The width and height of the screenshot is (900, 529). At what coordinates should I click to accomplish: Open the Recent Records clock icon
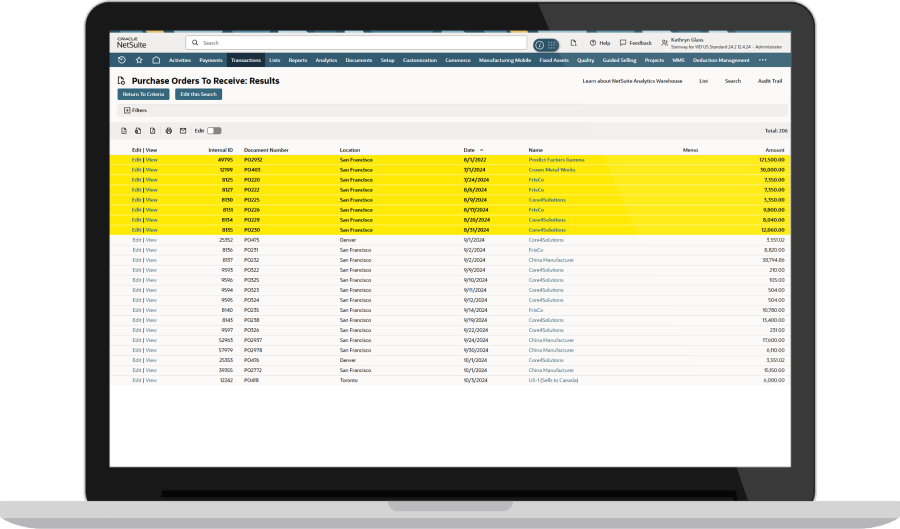pyautogui.click(x=122, y=60)
